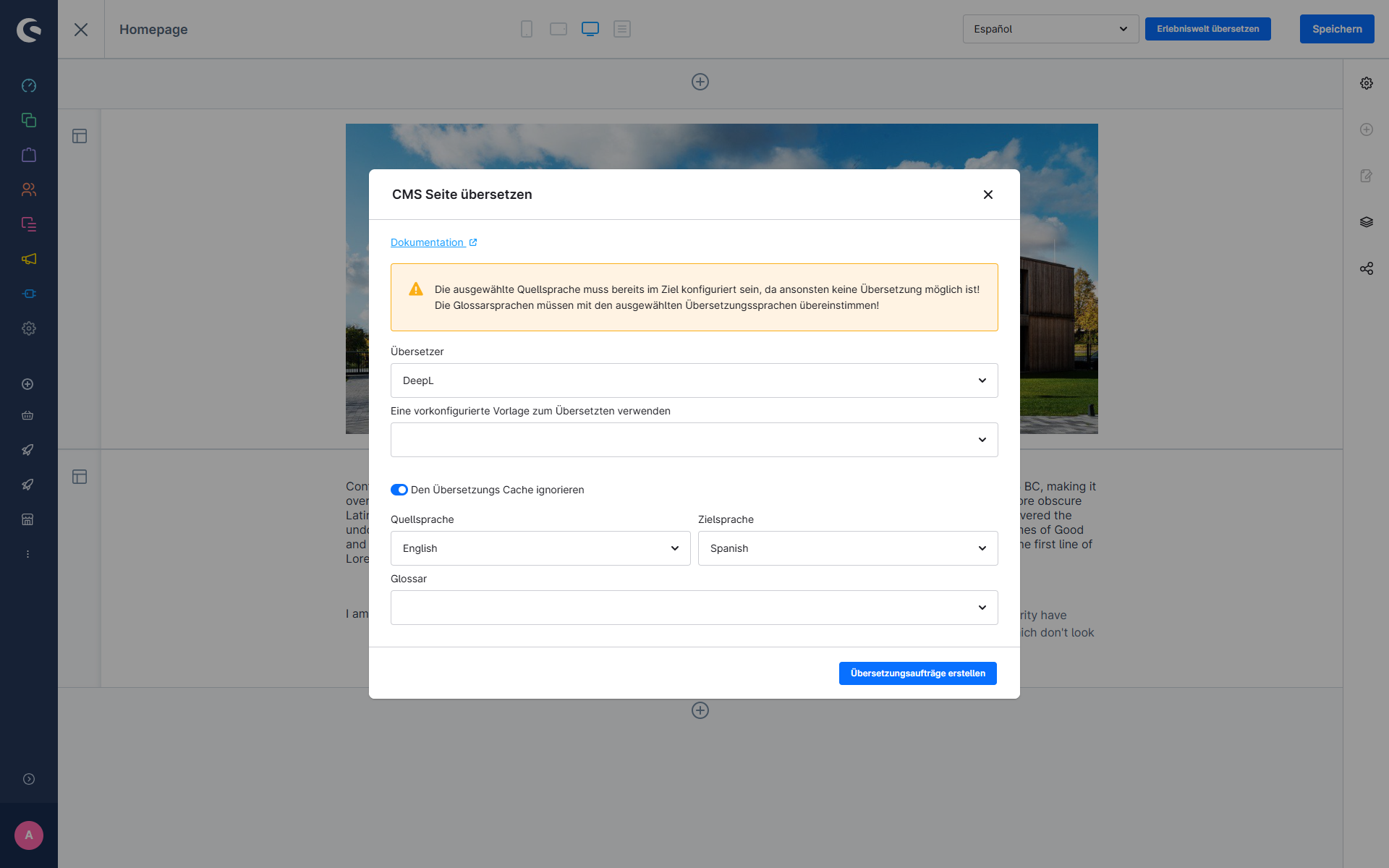Screen dimensions: 1389x868
Task: Click Übersetzungsaufträge erstellen button
Action: click(x=917, y=673)
